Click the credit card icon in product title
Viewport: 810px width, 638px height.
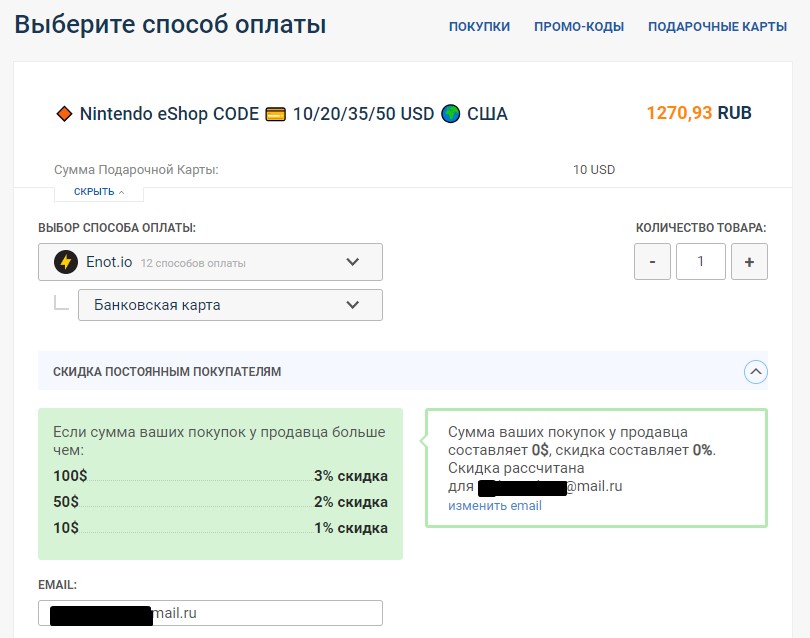[276, 114]
